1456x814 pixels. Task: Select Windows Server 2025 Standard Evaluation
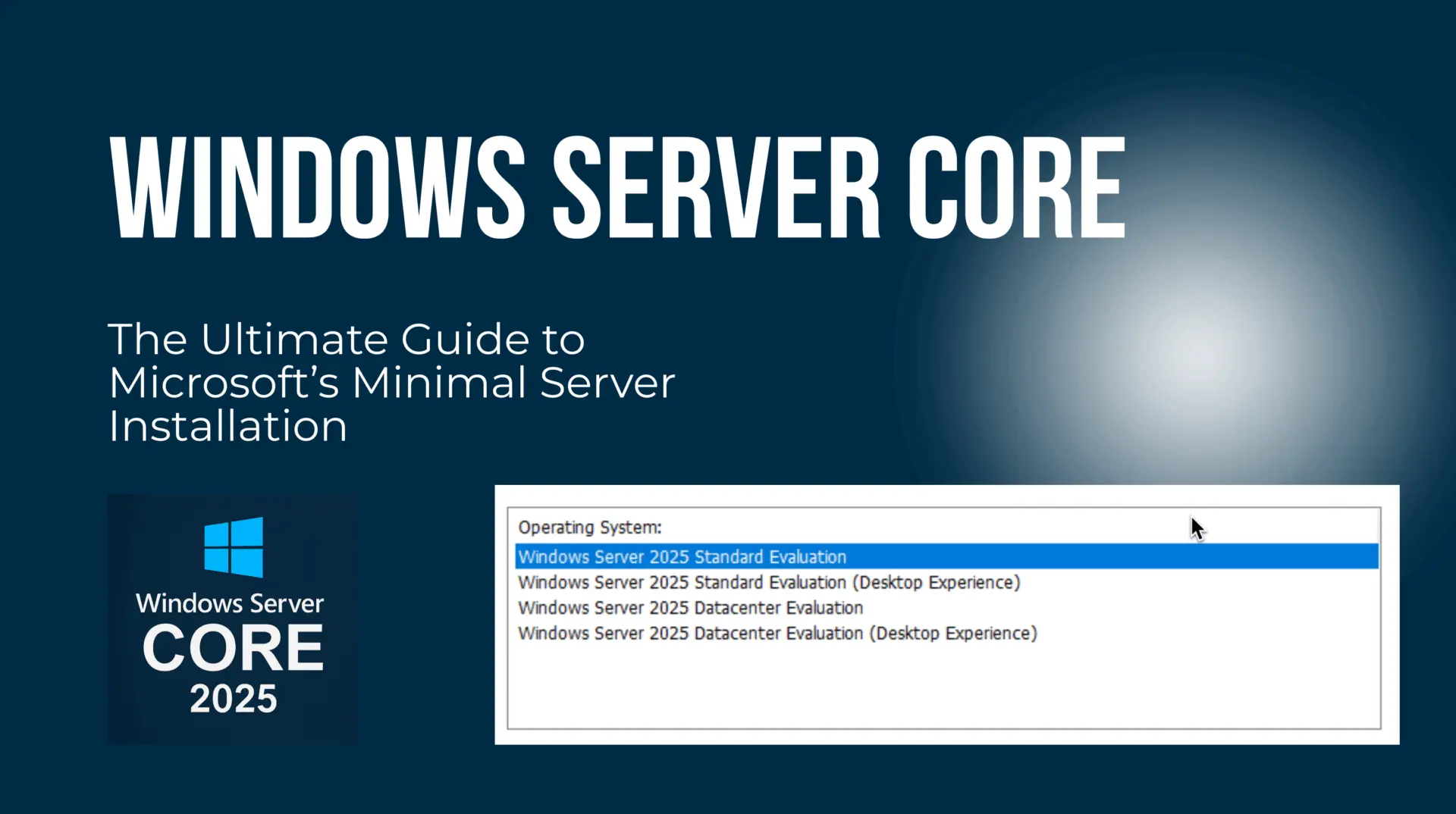681,556
